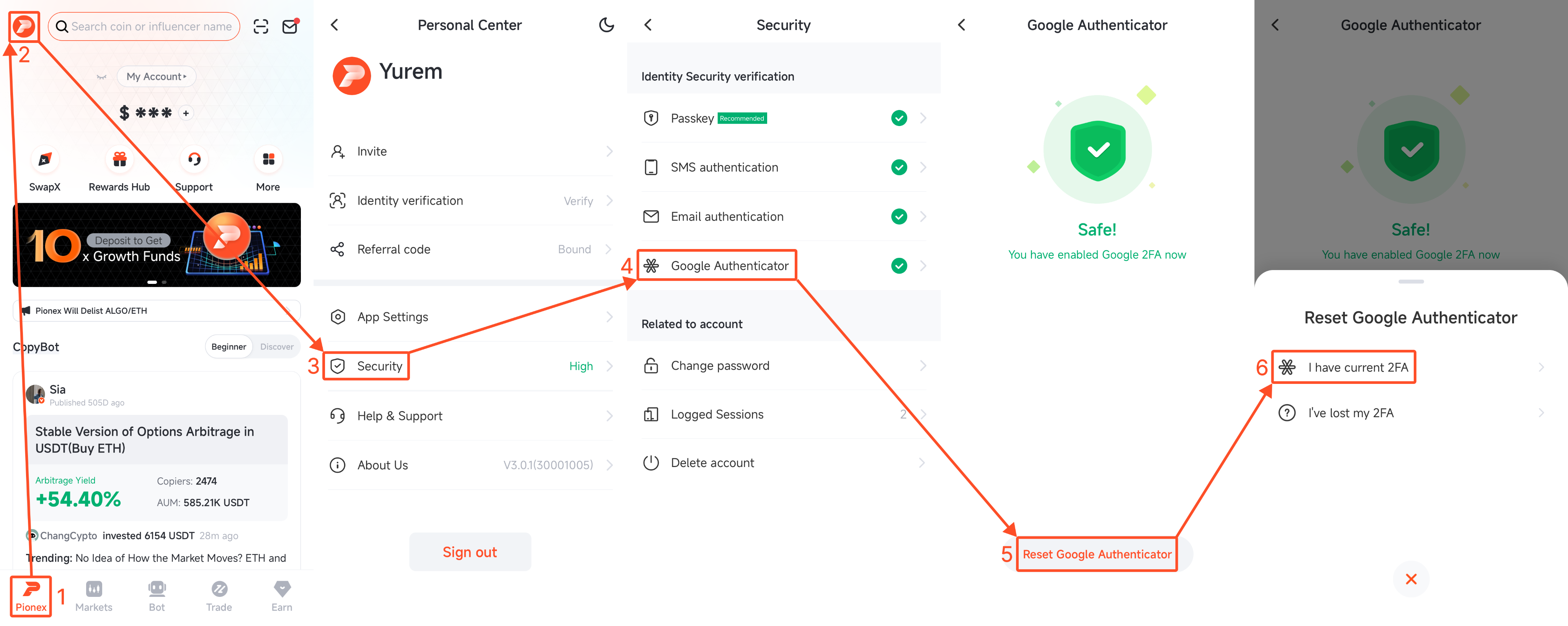Open Email authentication envelope icon
The height and width of the screenshot is (626, 1568).
[651, 216]
